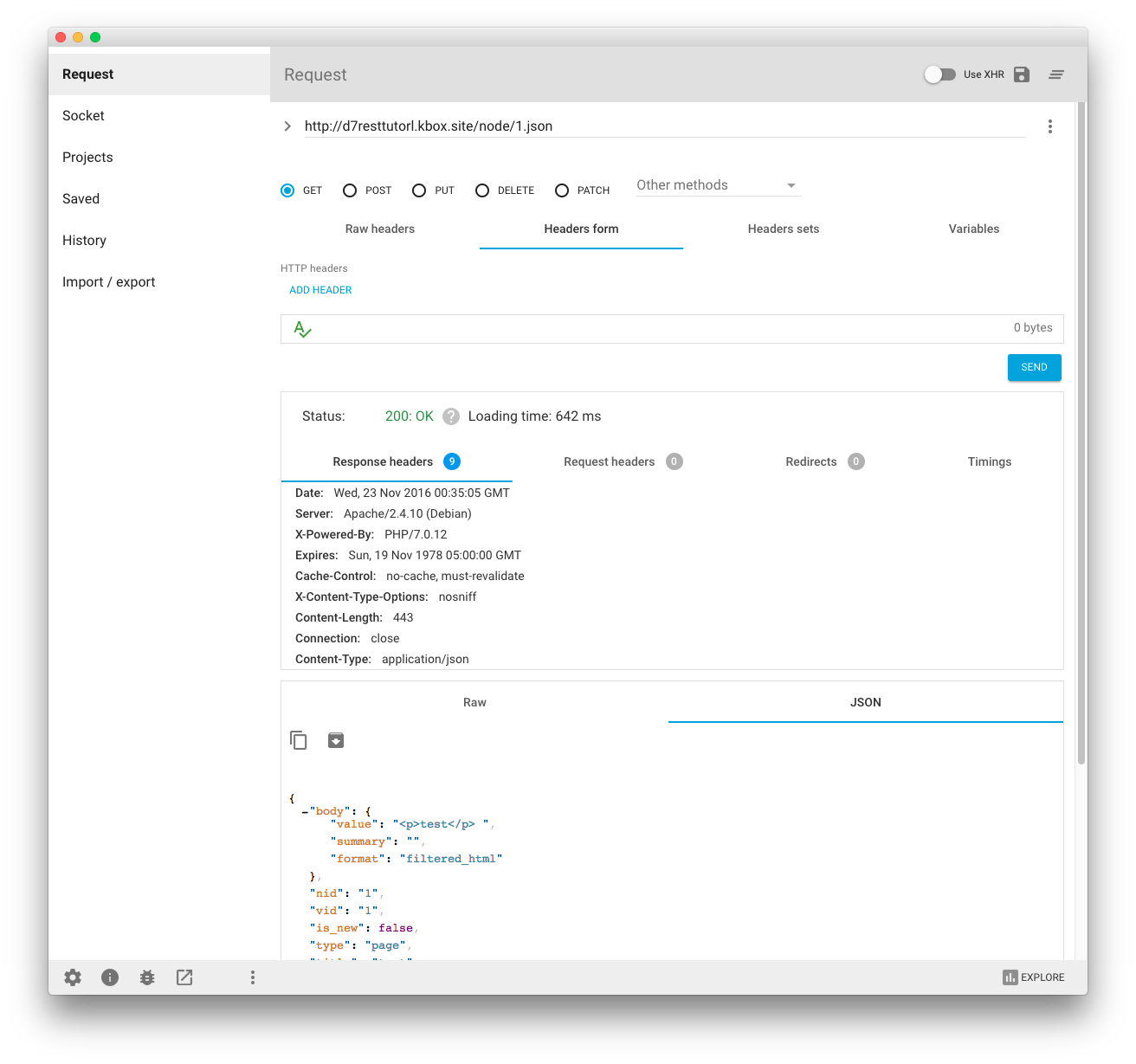
Task: Open Saved requests in the sidebar
Action: coord(159,199)
